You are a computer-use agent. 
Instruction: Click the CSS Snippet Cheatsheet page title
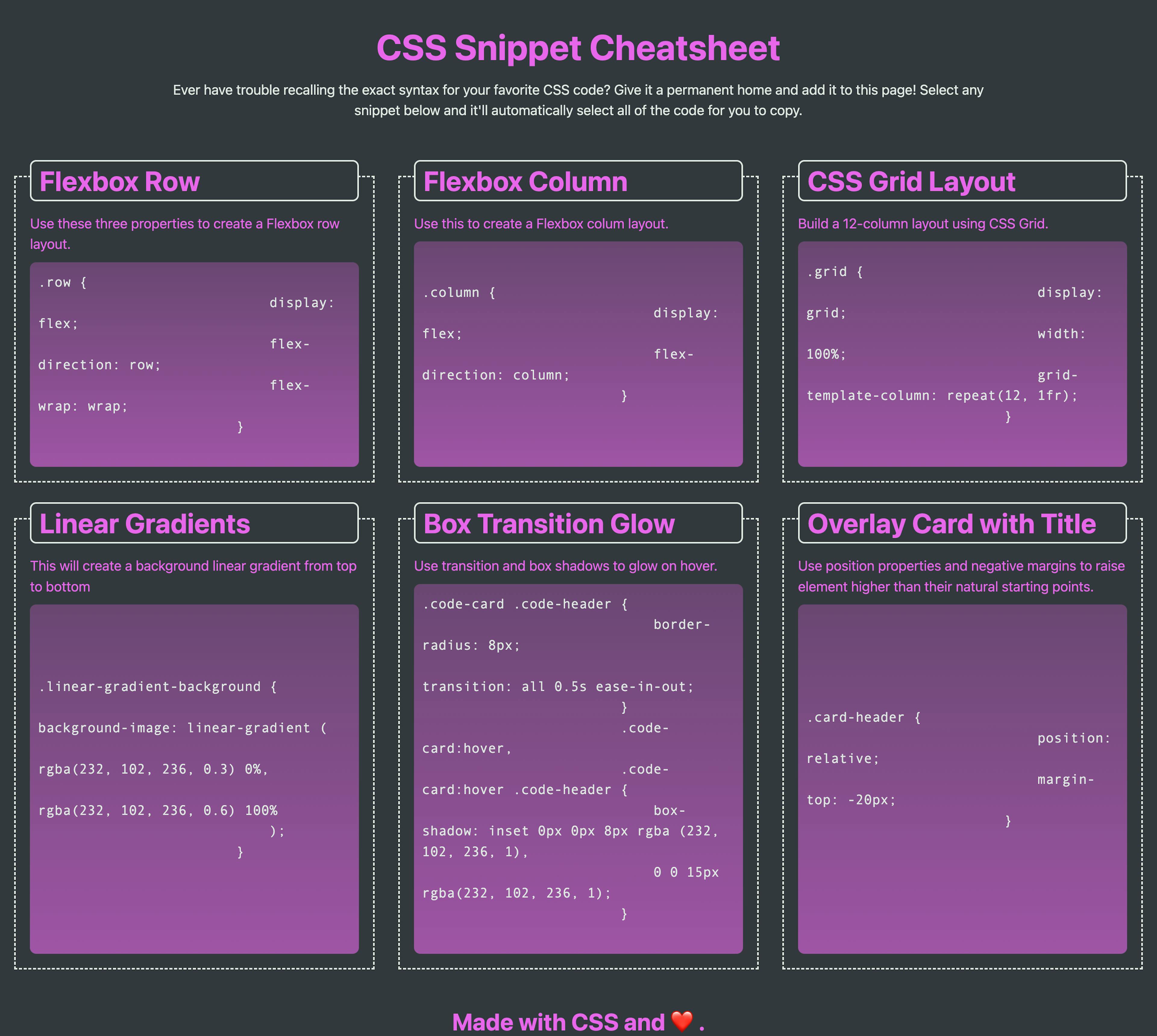578,48
